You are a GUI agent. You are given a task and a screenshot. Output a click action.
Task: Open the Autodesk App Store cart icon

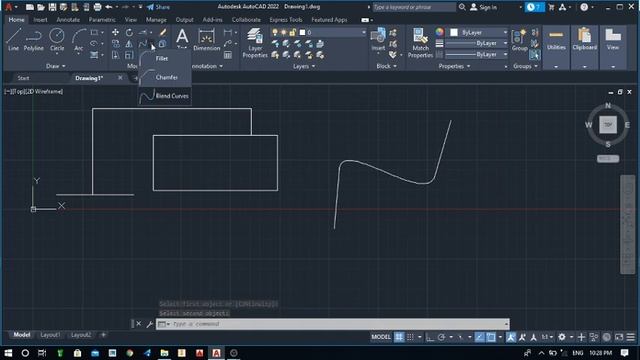pyautogui.click(x=551, y=7)
